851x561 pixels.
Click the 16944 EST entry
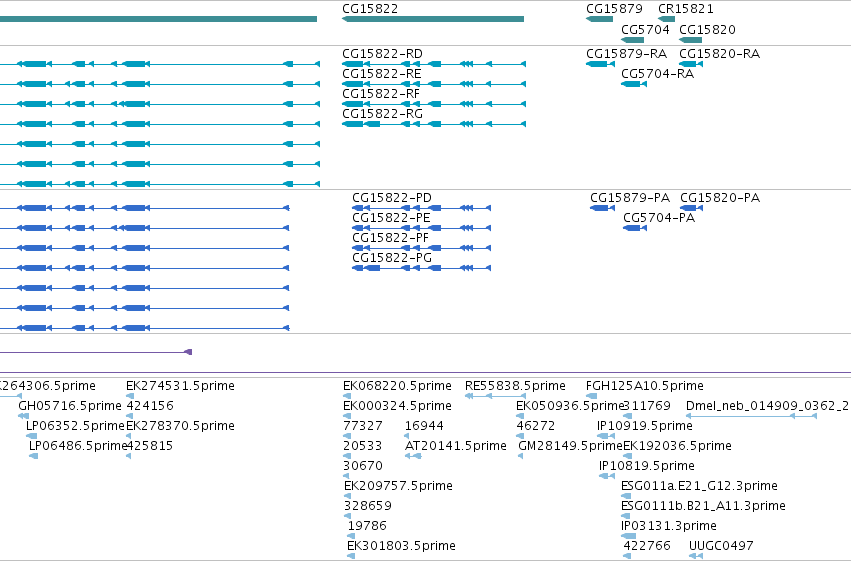tap(424, 426)
